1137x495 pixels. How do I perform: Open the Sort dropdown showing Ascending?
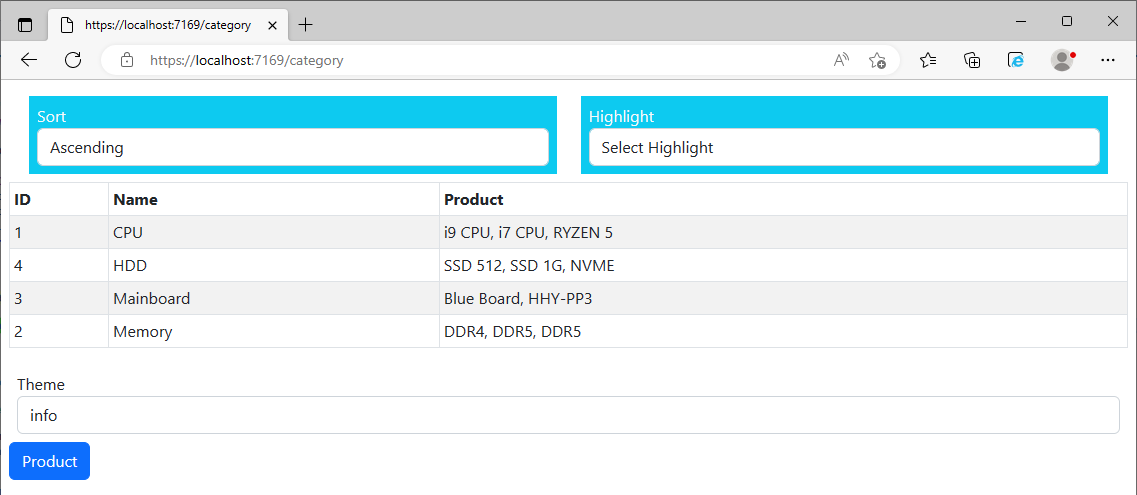(x=293, y=148)
